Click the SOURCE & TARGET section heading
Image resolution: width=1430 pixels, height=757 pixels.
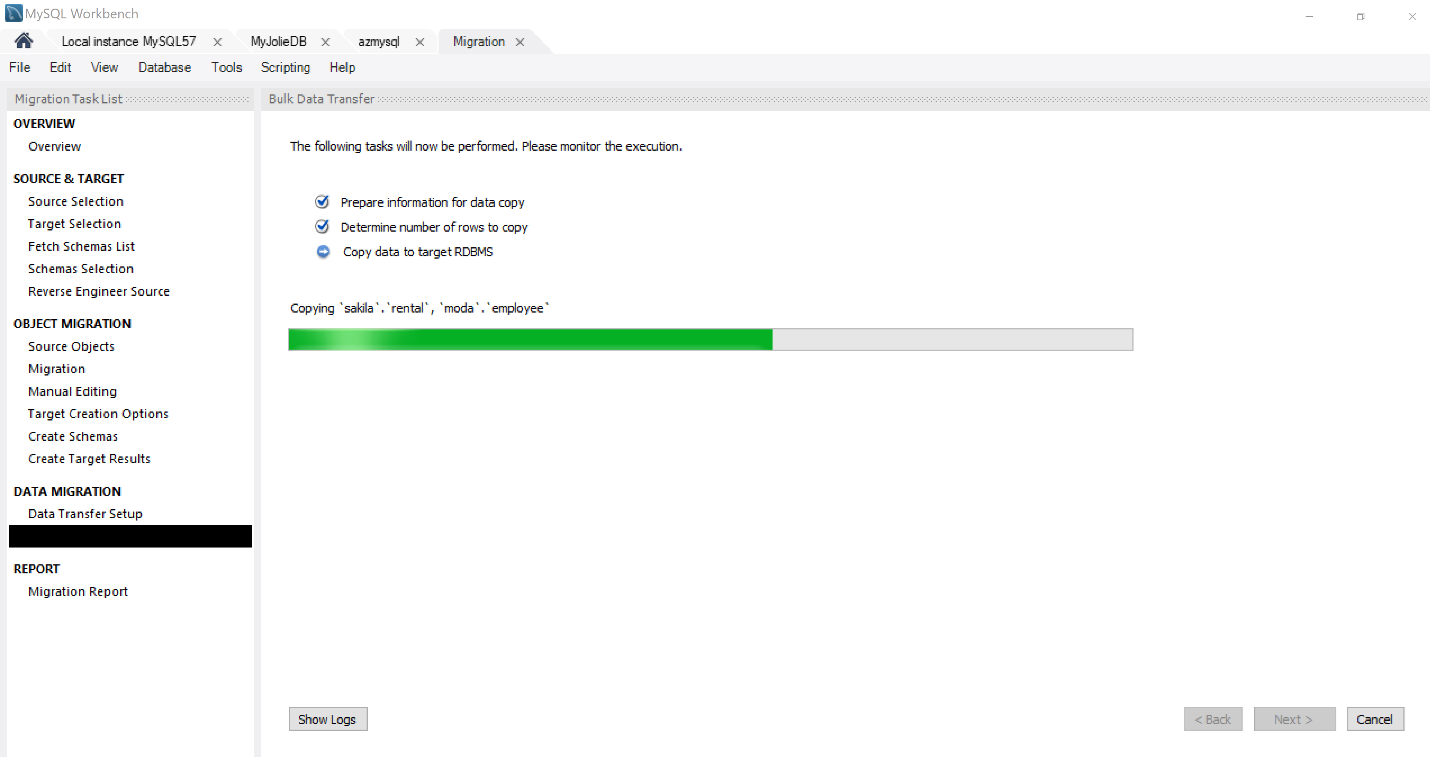69,179
